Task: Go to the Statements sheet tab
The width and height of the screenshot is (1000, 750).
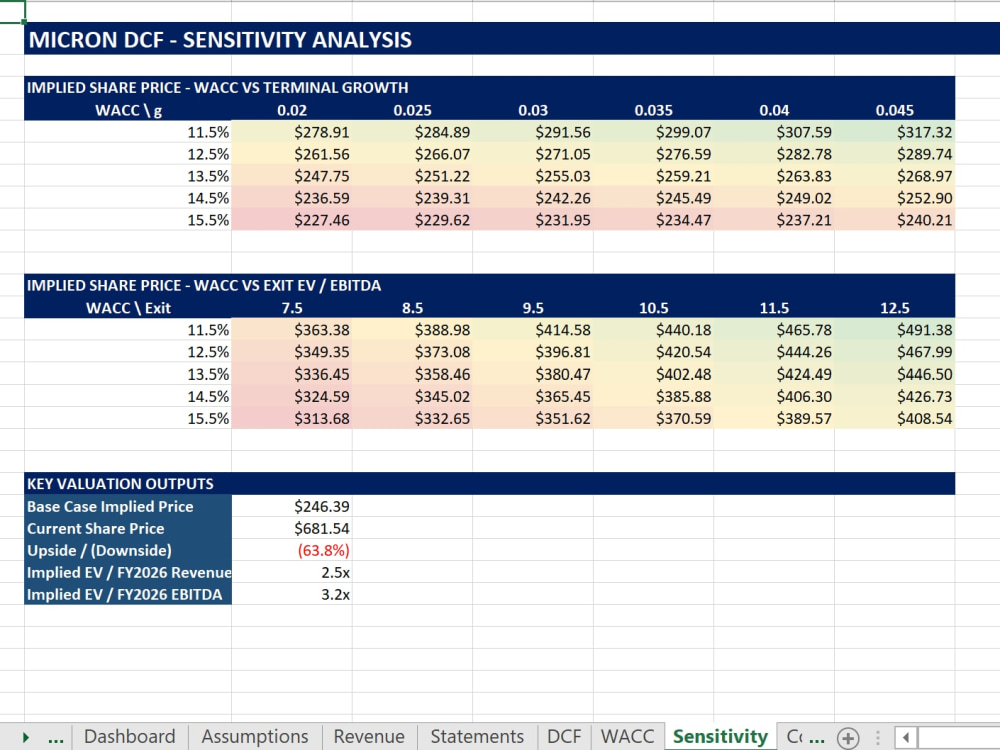Action: click(x=477, y=737)
